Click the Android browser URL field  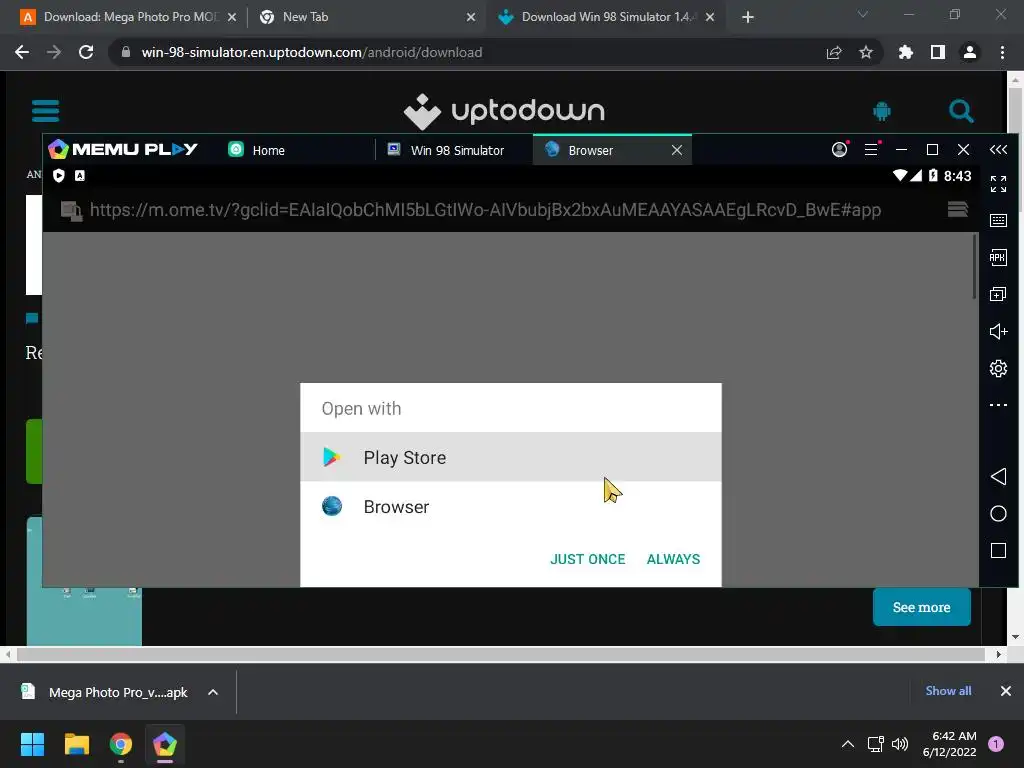[485, 210]
